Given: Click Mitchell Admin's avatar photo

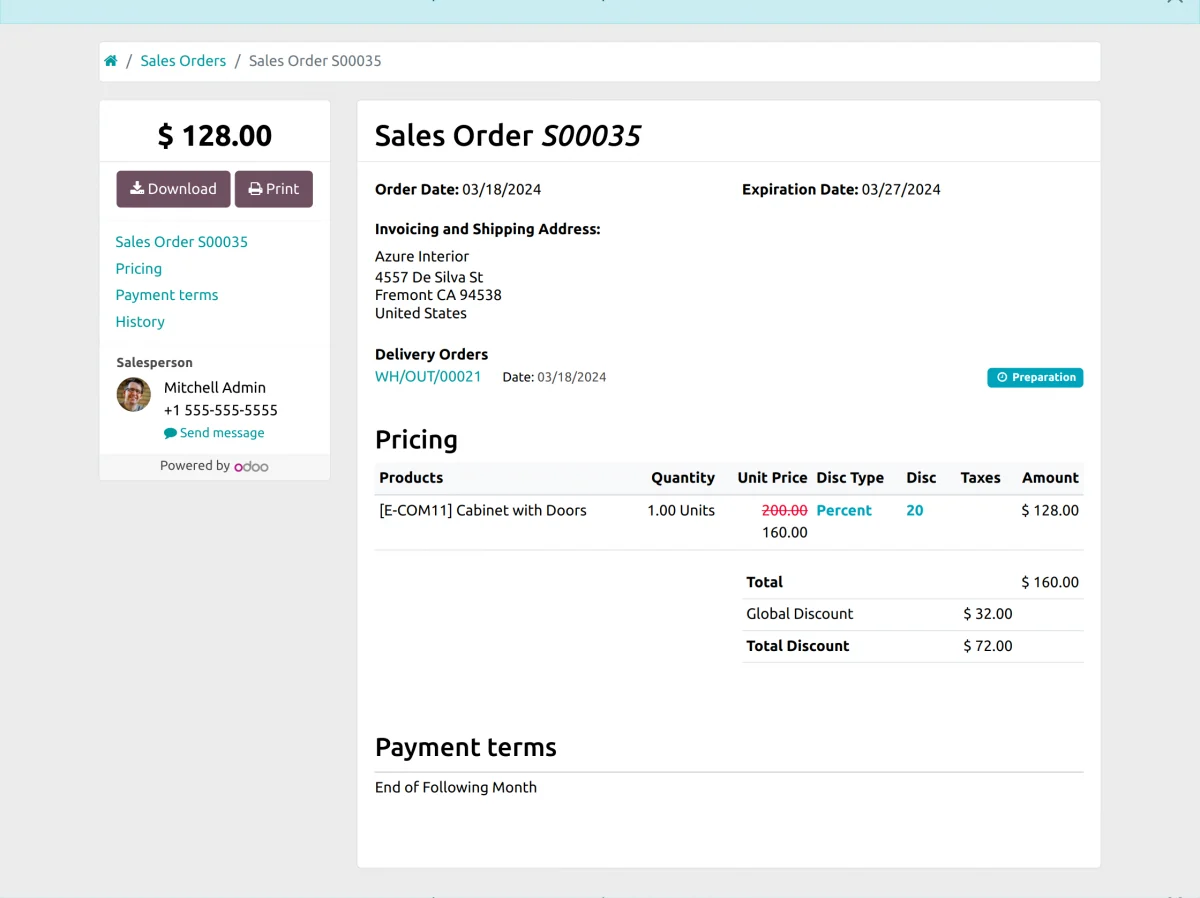Looking at the screenshot, I should point(133,394).
